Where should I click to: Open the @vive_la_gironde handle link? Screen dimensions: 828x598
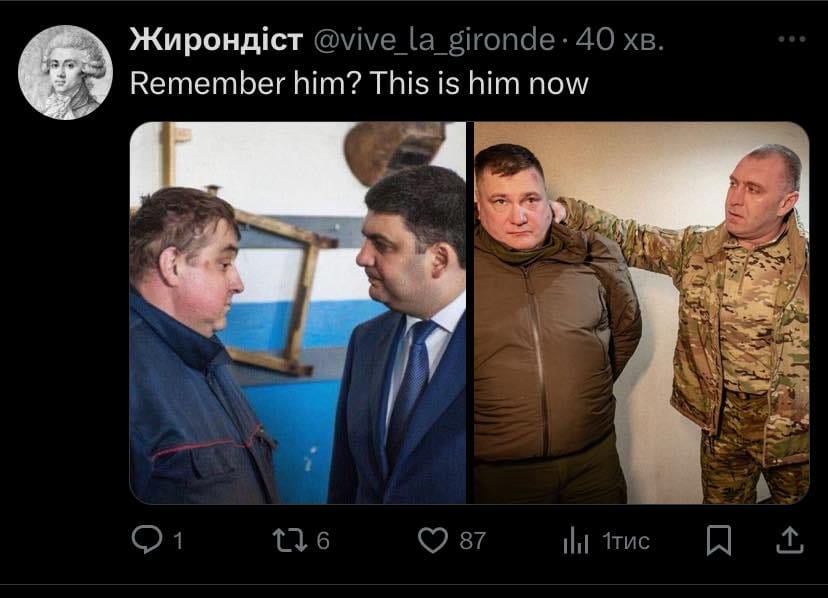coord(434,40)
